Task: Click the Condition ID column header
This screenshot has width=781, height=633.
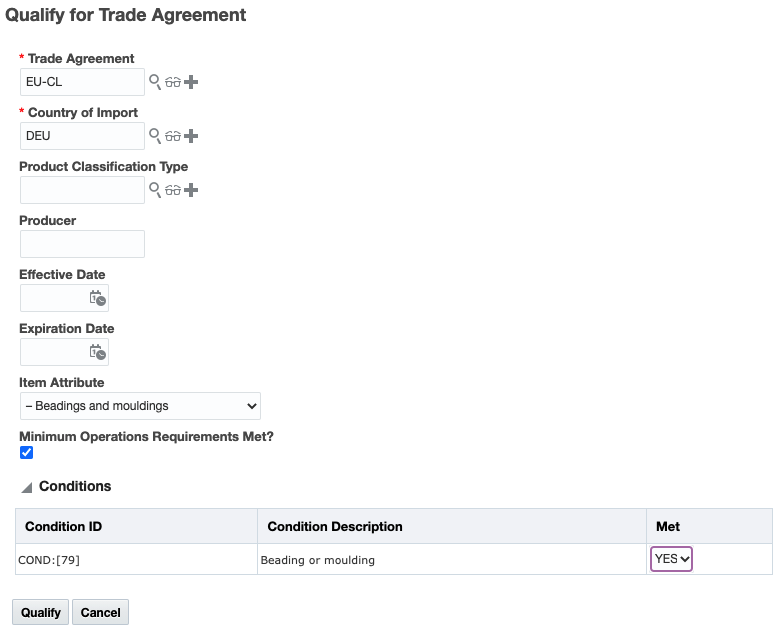Action: coord(63,526)
